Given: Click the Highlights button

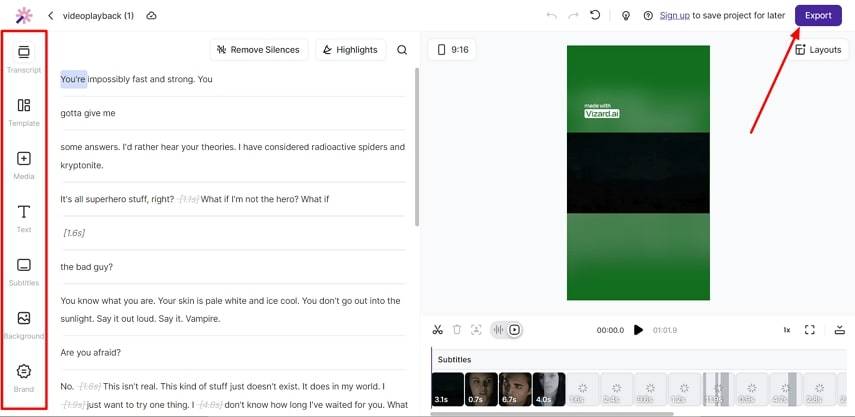Looking at the screenshot, I should [x=350, y=50].
